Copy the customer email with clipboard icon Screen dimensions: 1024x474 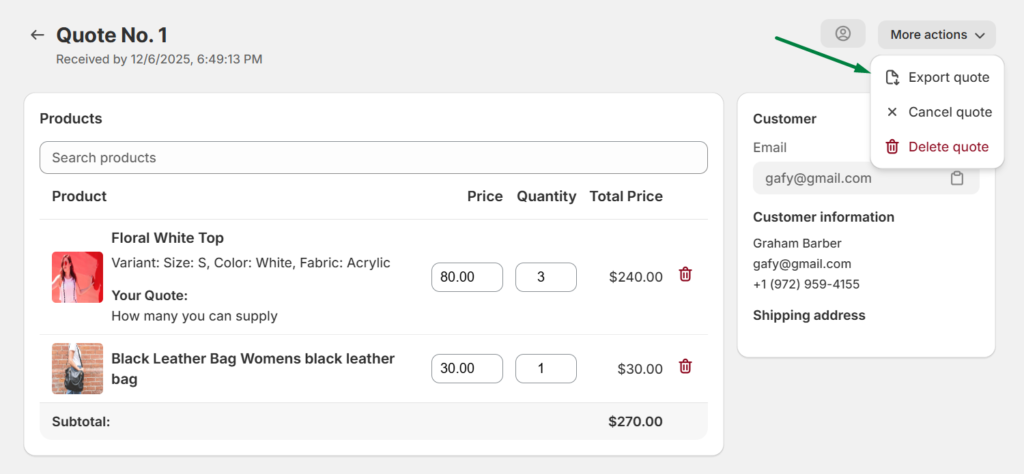pos(957,178)
